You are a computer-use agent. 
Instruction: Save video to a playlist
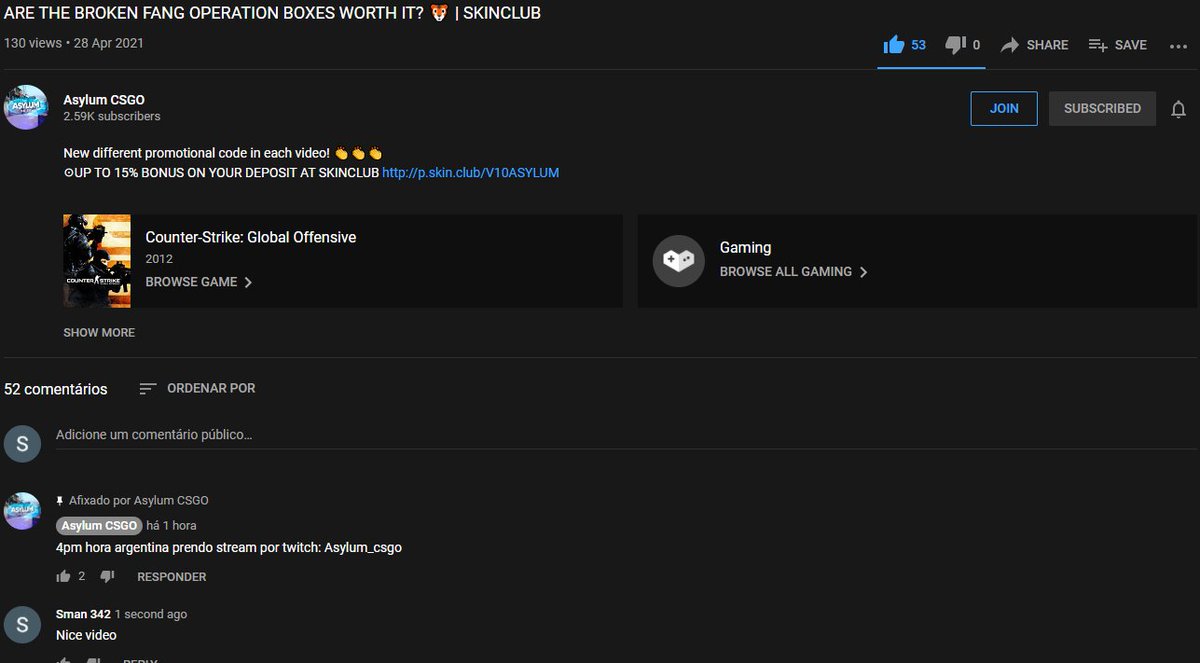(x=1118, y=45)
